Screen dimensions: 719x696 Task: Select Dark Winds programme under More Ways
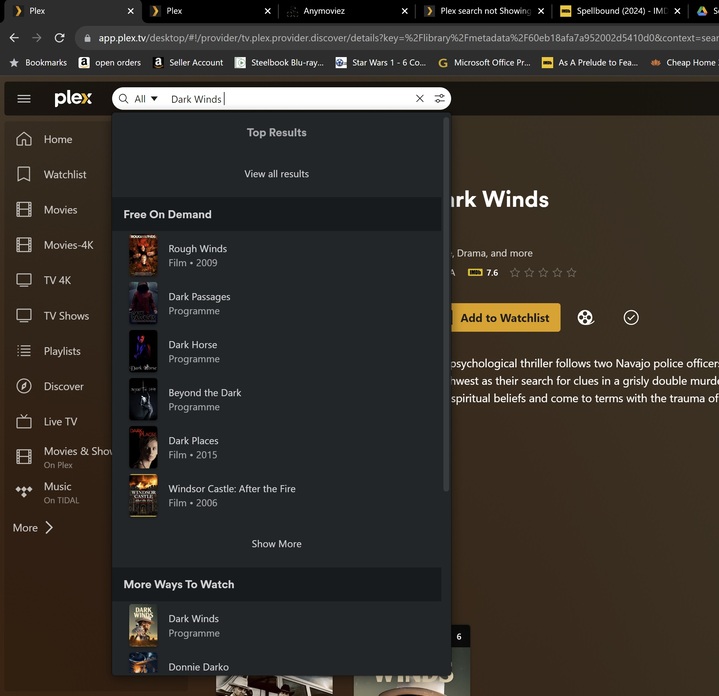tap(277, 626)
